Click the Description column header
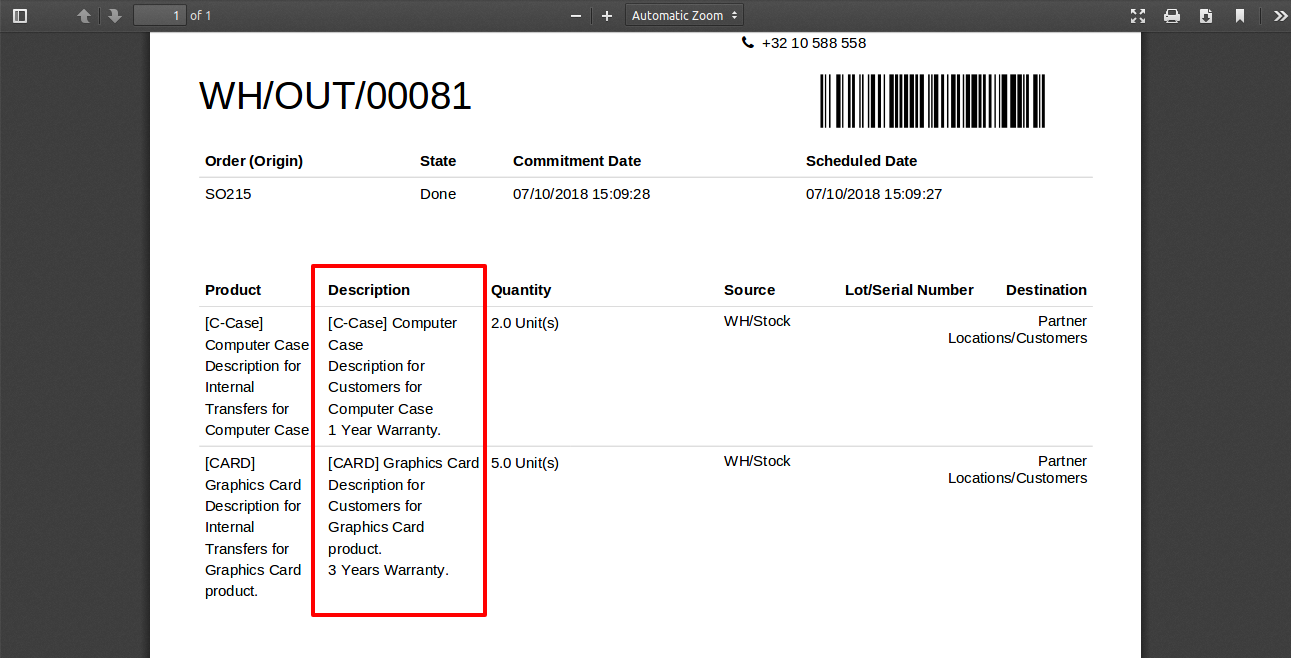This screenshot has width=1291, height=658. [369, 290]
